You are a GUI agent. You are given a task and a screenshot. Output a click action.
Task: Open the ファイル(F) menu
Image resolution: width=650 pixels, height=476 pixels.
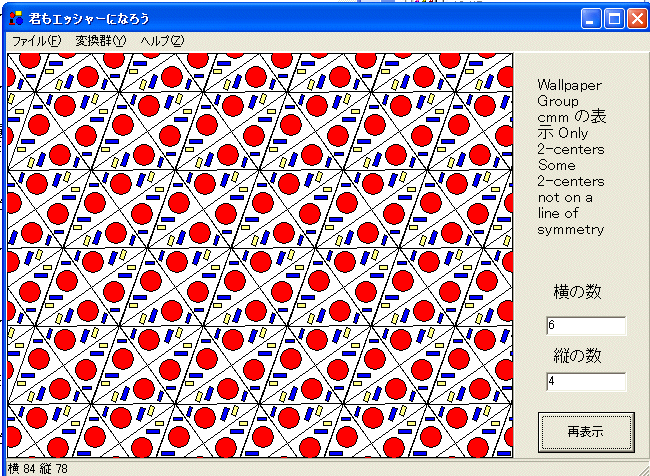[x=36, y=41]
